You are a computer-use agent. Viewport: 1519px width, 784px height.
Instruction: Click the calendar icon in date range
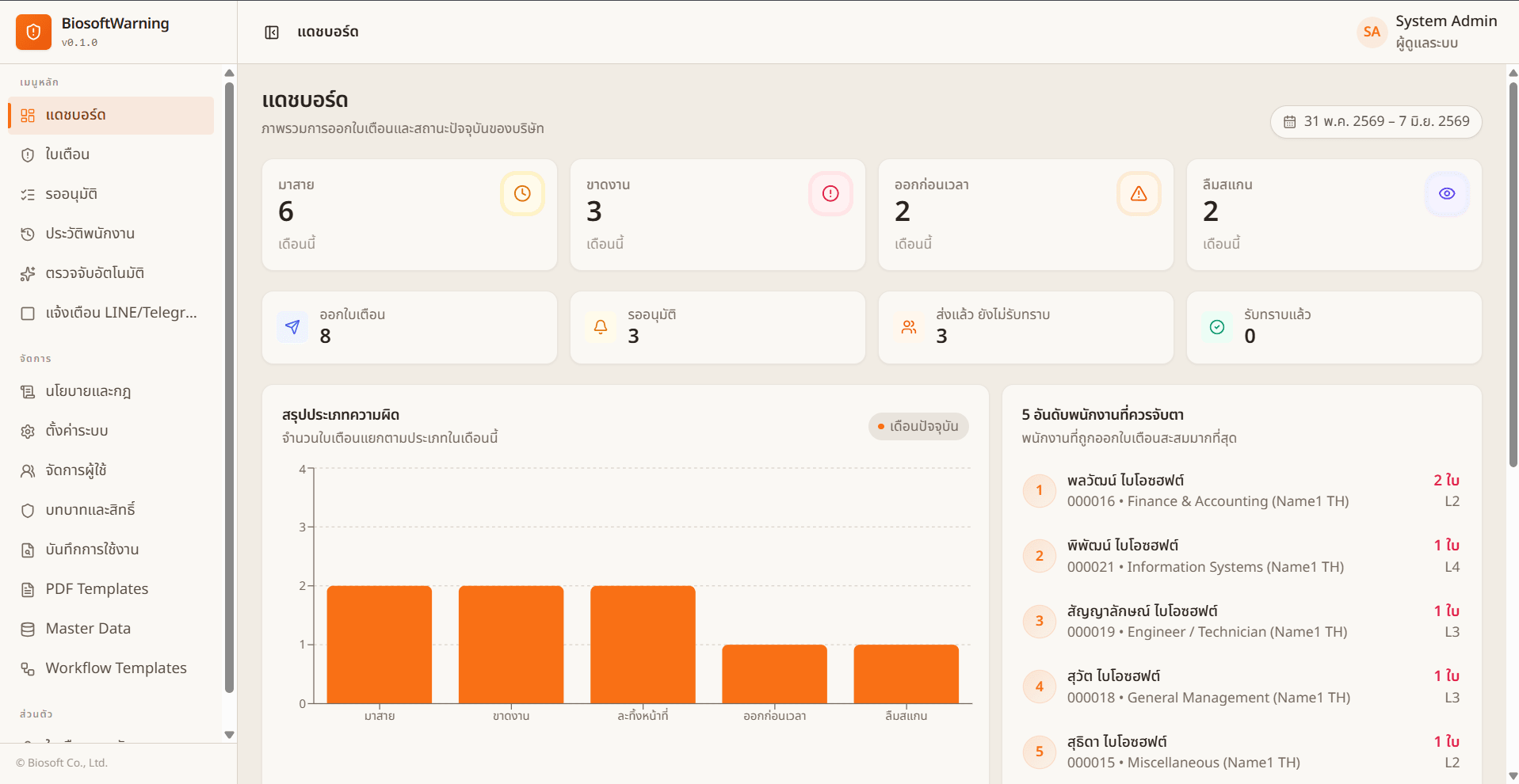pyautogui.click(x=1290, y=122)
